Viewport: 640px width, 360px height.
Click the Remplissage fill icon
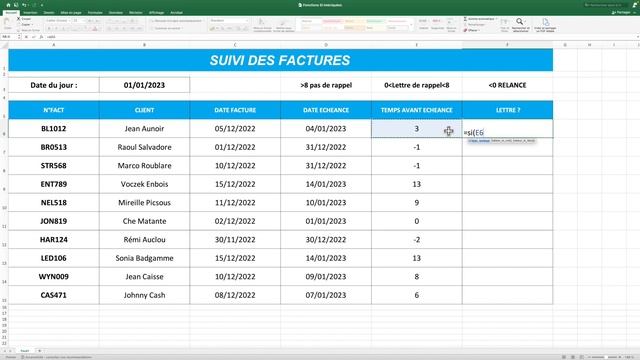465,24
